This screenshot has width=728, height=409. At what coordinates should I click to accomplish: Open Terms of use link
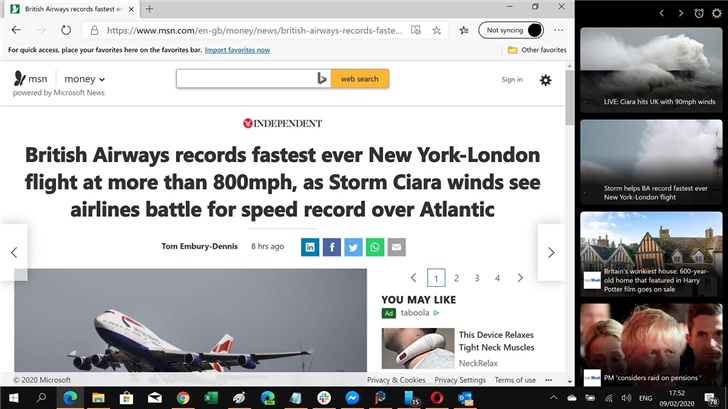tap(515, 380)
